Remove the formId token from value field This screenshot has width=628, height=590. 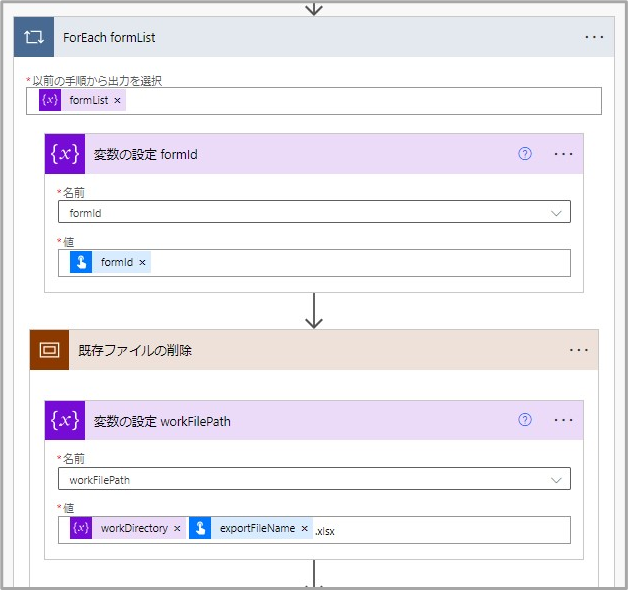pos(142,262)
